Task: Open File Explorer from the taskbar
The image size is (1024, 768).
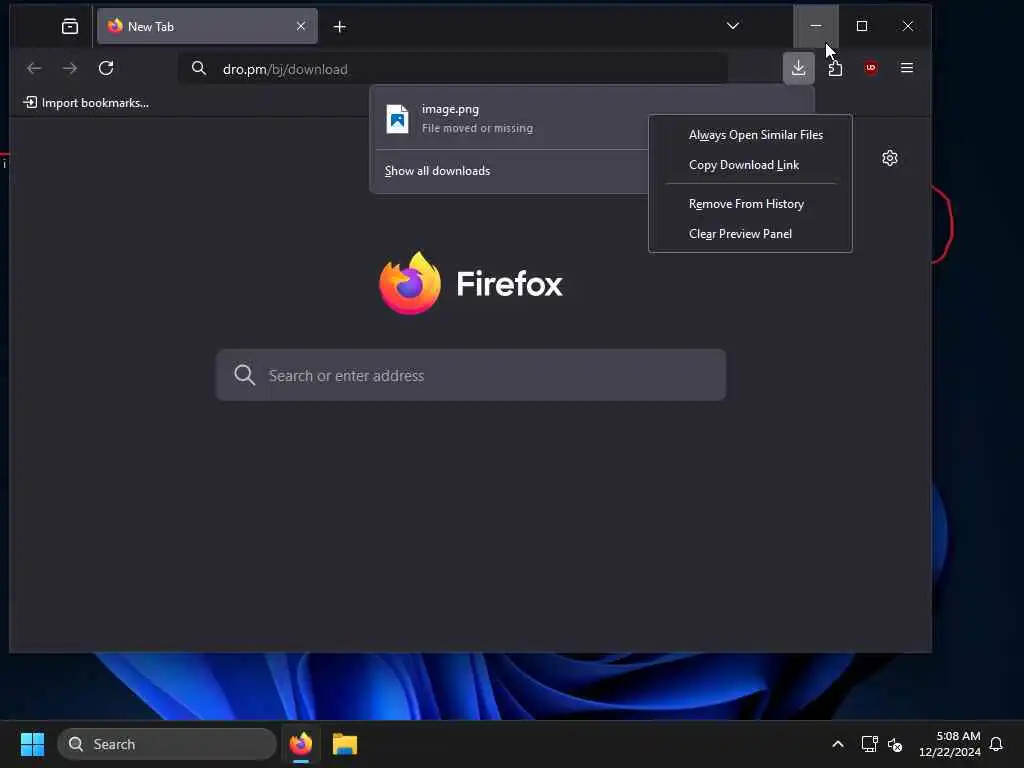Action: 345,744
